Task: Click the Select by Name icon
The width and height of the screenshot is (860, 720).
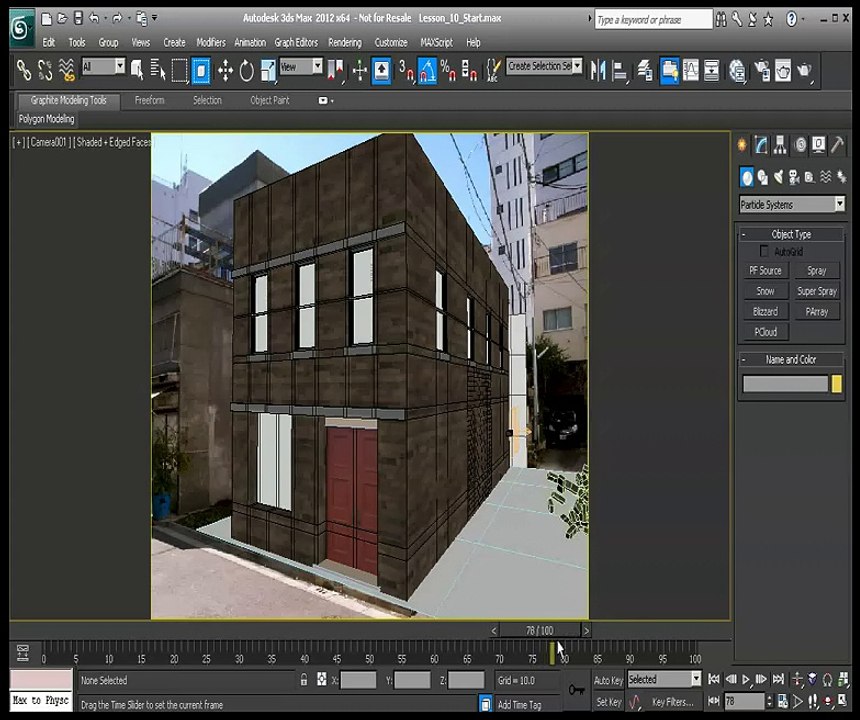Action: 158,70
